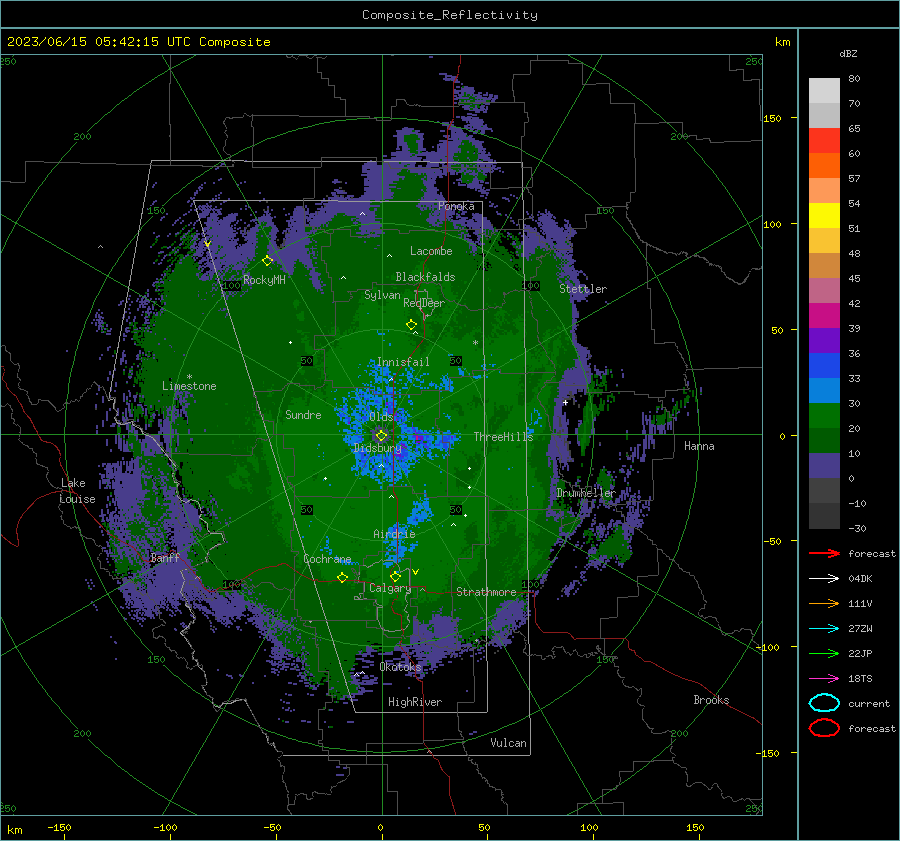
Task: Click the Cochrane city label
Action: click(327, 559)
